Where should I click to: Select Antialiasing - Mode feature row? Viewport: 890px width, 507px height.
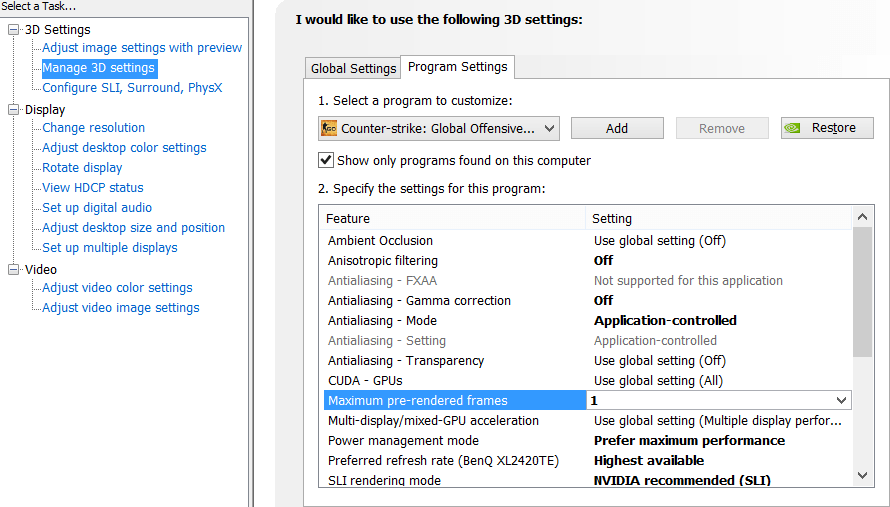click(x=382, y=320)
